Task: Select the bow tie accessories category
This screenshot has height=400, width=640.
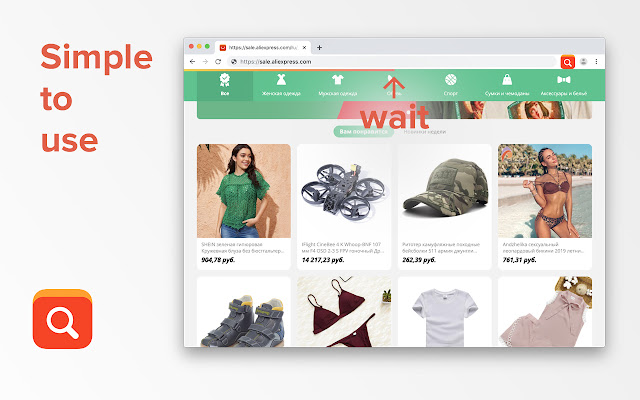Action: coord(564,85)
